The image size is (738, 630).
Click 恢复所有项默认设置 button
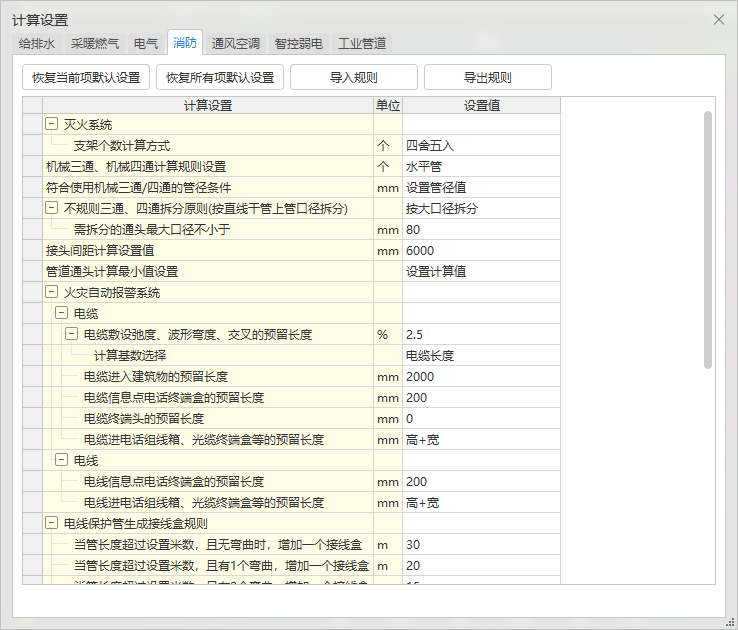pos(220,77)
